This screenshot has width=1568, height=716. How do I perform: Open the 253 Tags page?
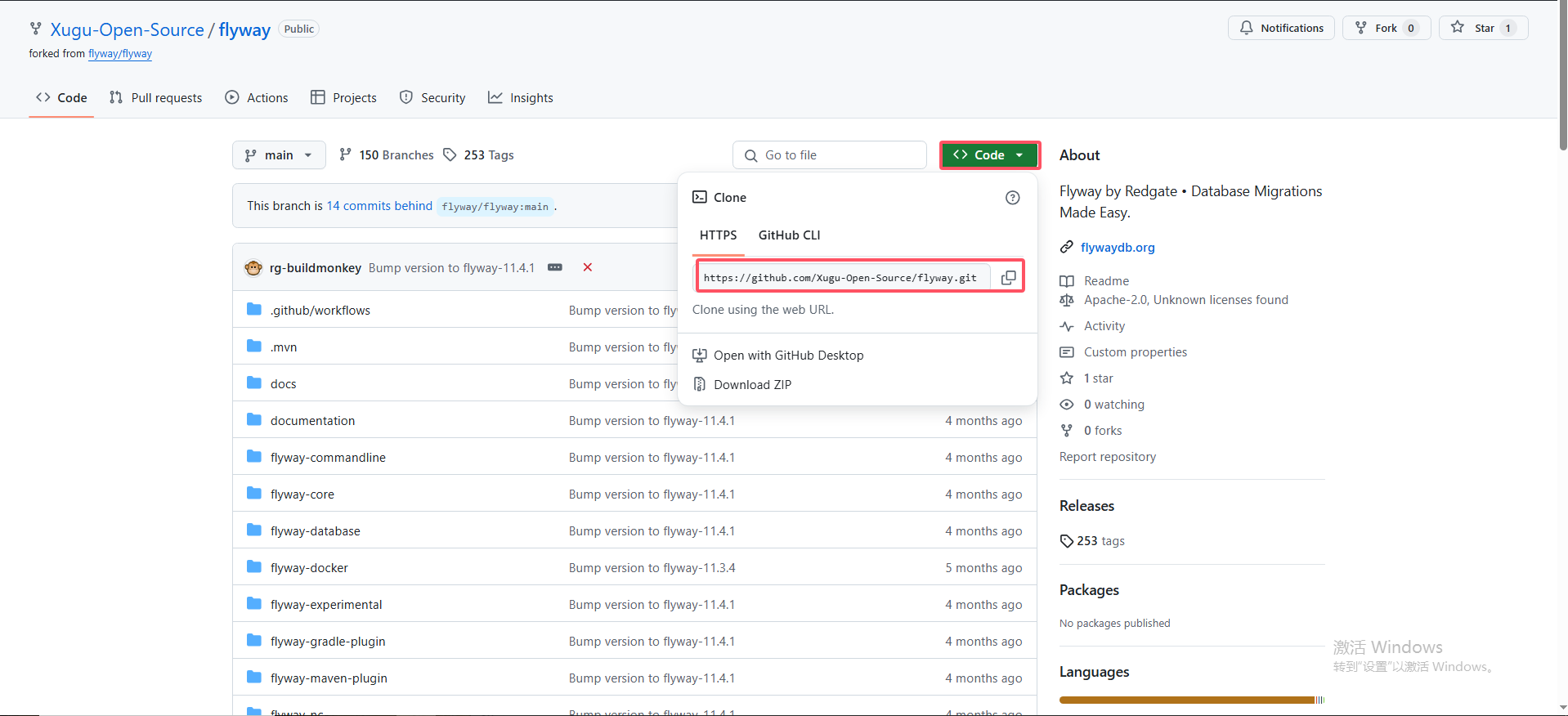(479, 155)
